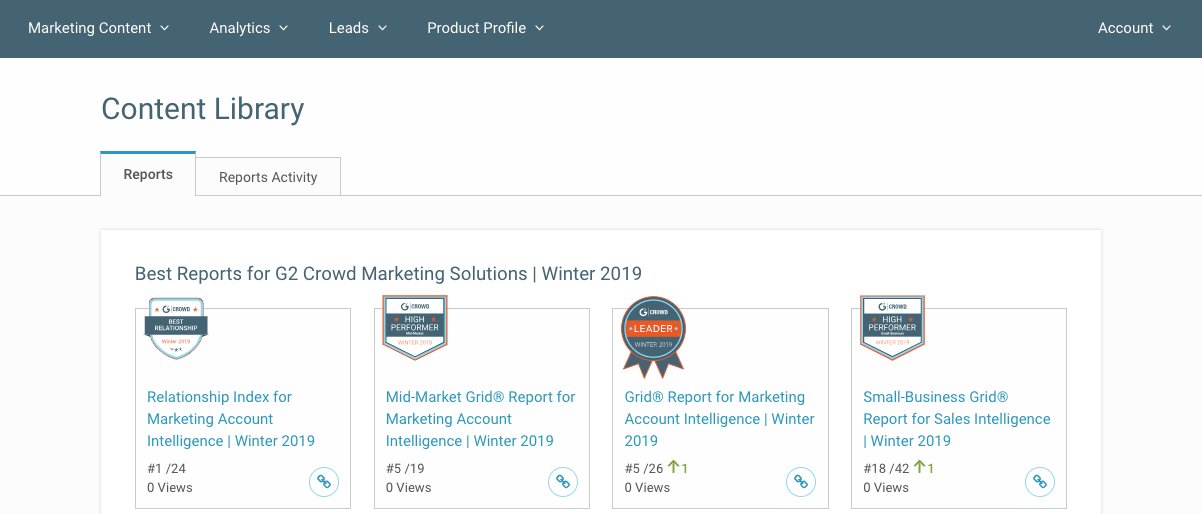This screenshot has width=1202, height=514.
Task: Click 0 Views under Small-Business Grid report
Action: point(886,488)
